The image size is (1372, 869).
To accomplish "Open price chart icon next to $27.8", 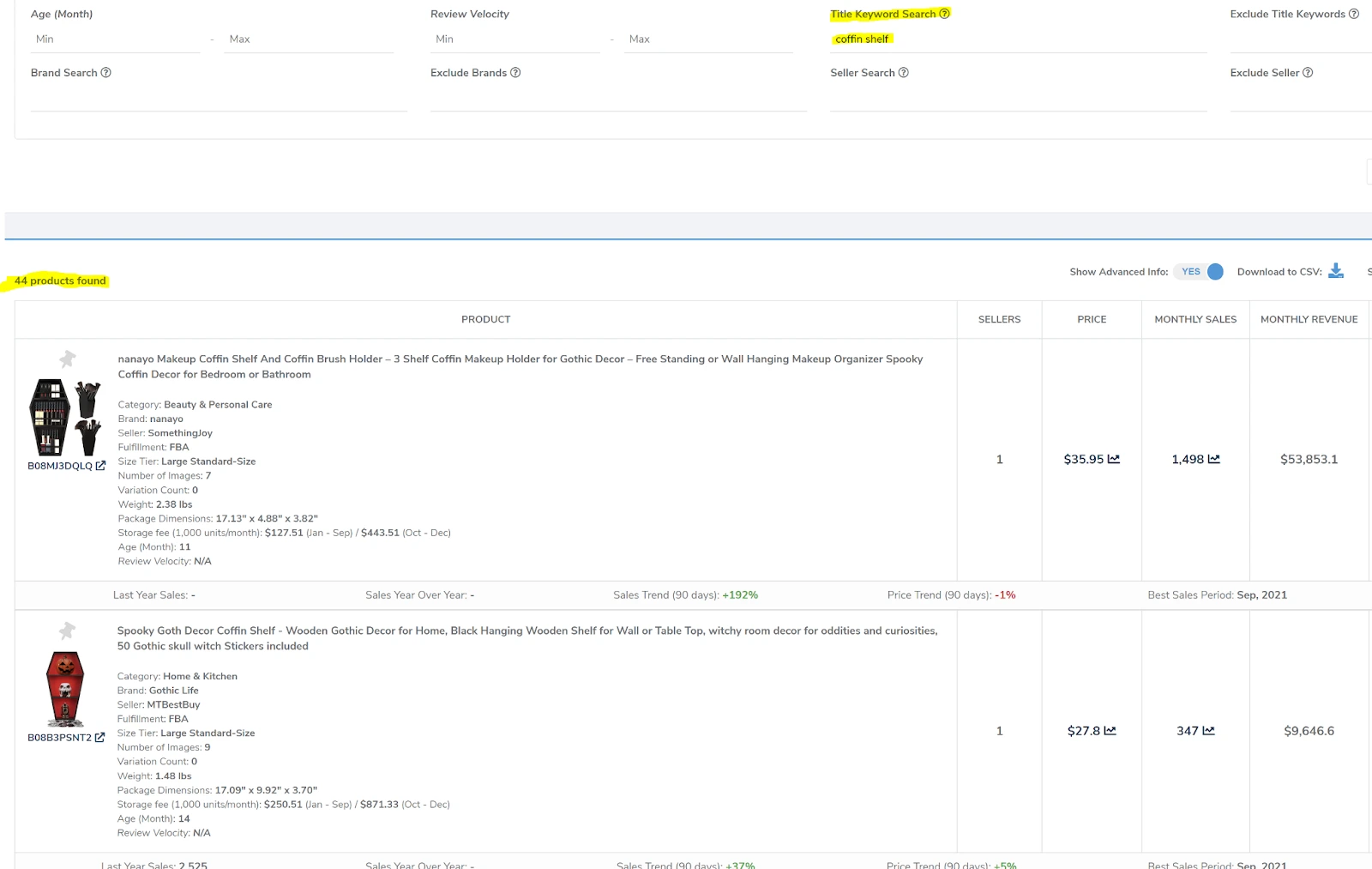I will 1110,731.
